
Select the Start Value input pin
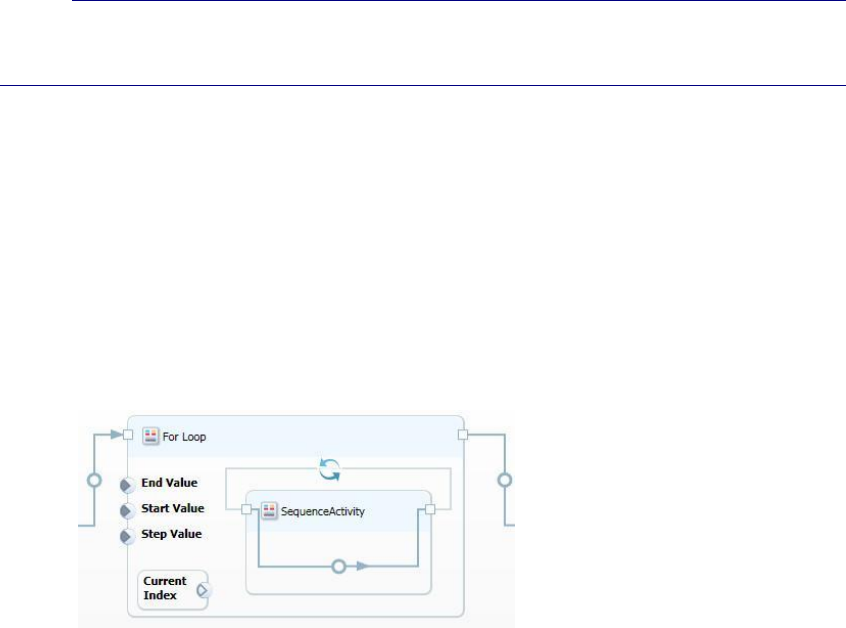(126, 510)
